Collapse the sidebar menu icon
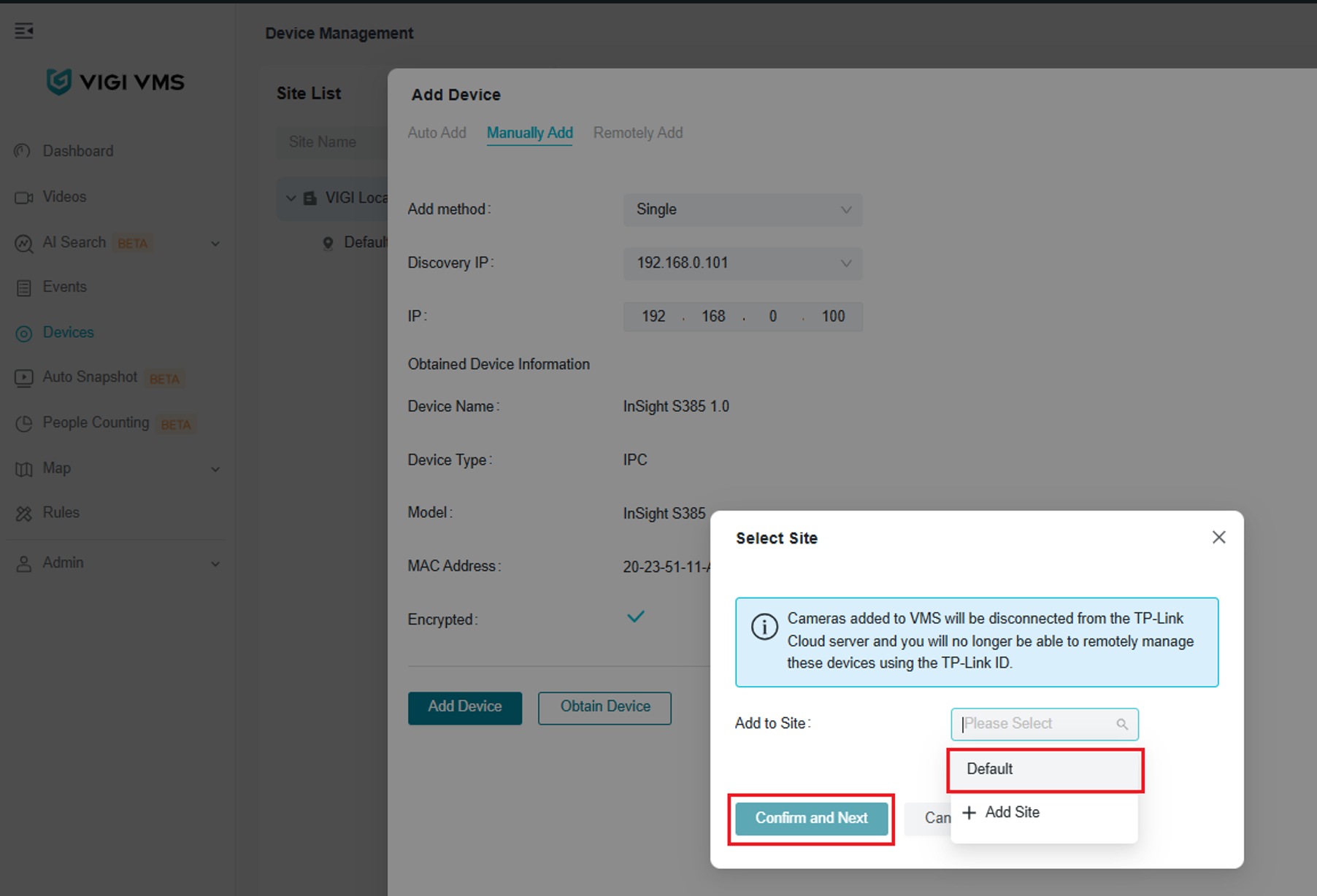The width and height of the screenshot is (1317, 896). click(x=24, y=31)
